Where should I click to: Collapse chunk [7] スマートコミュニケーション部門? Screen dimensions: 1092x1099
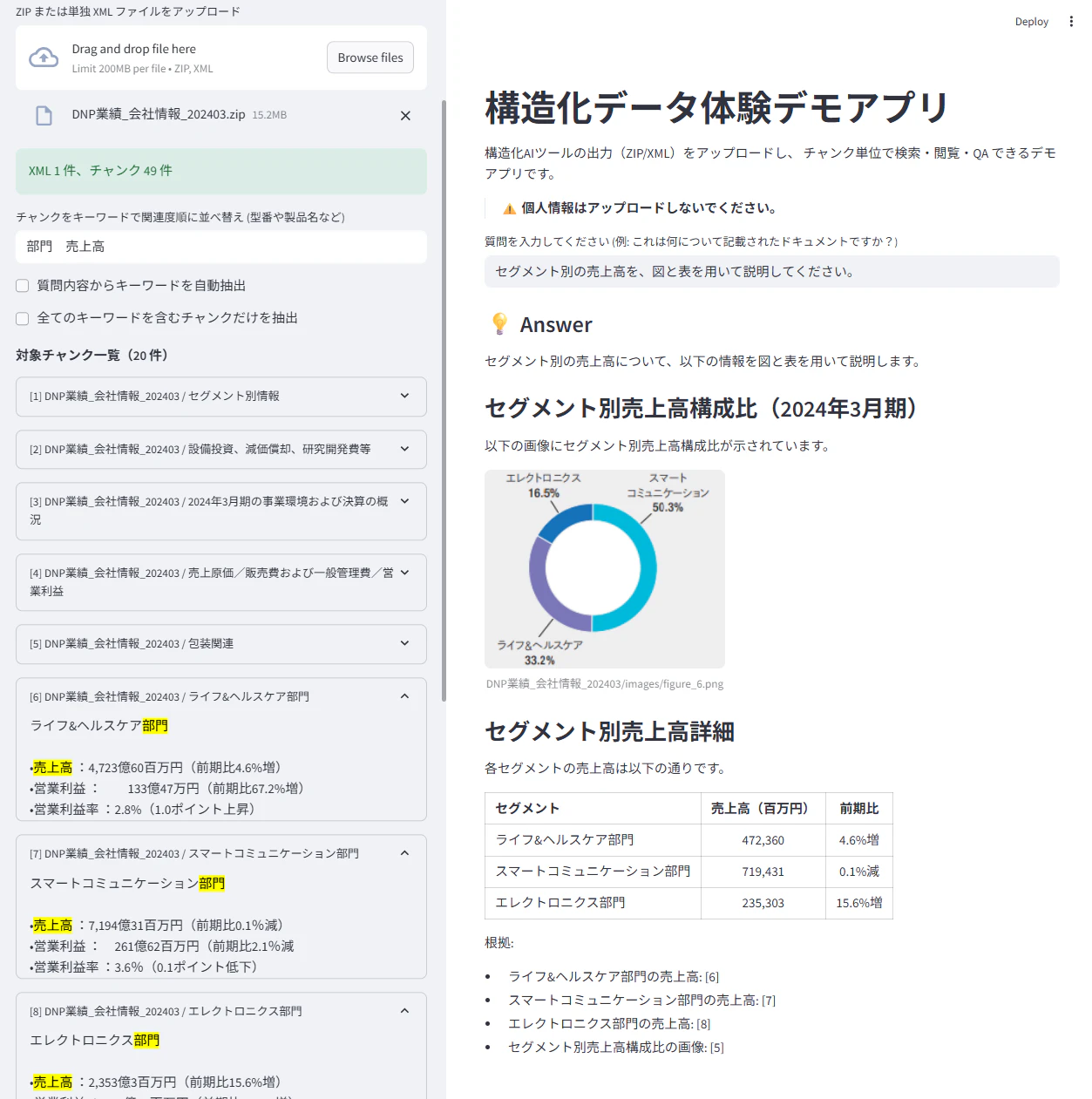(221, 853)
